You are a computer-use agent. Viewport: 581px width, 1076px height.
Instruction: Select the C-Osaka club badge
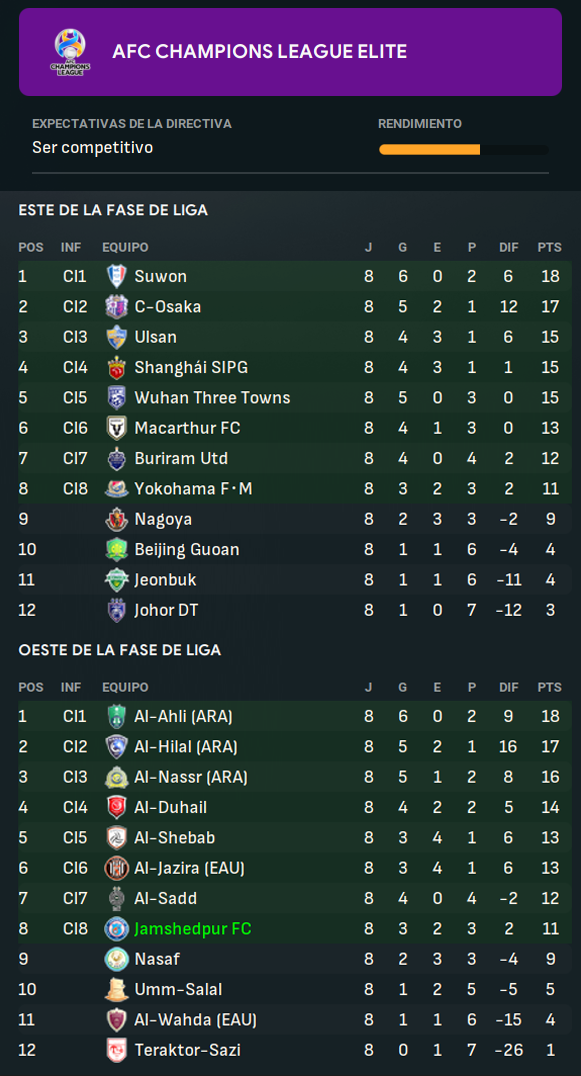117,307
